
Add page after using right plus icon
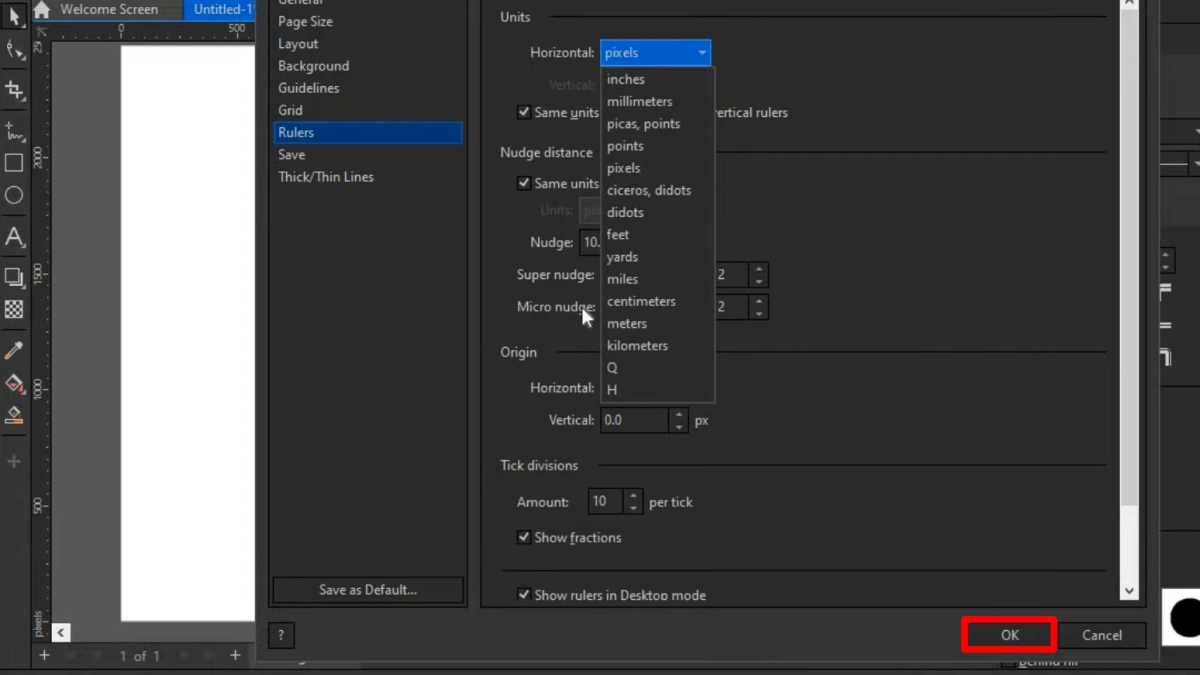[x=235, y=655]
